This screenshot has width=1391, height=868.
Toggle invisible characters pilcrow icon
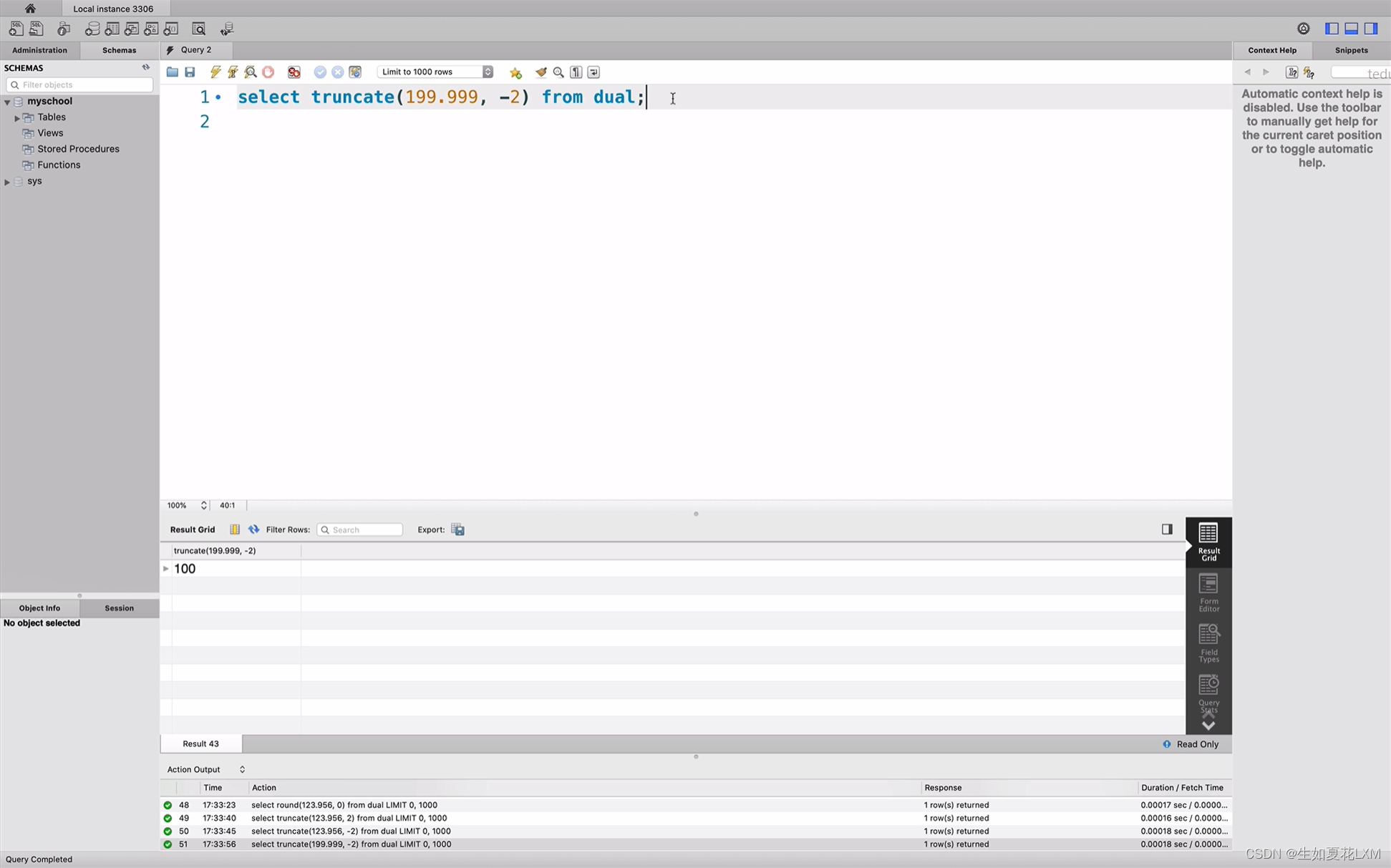[576, 72]
